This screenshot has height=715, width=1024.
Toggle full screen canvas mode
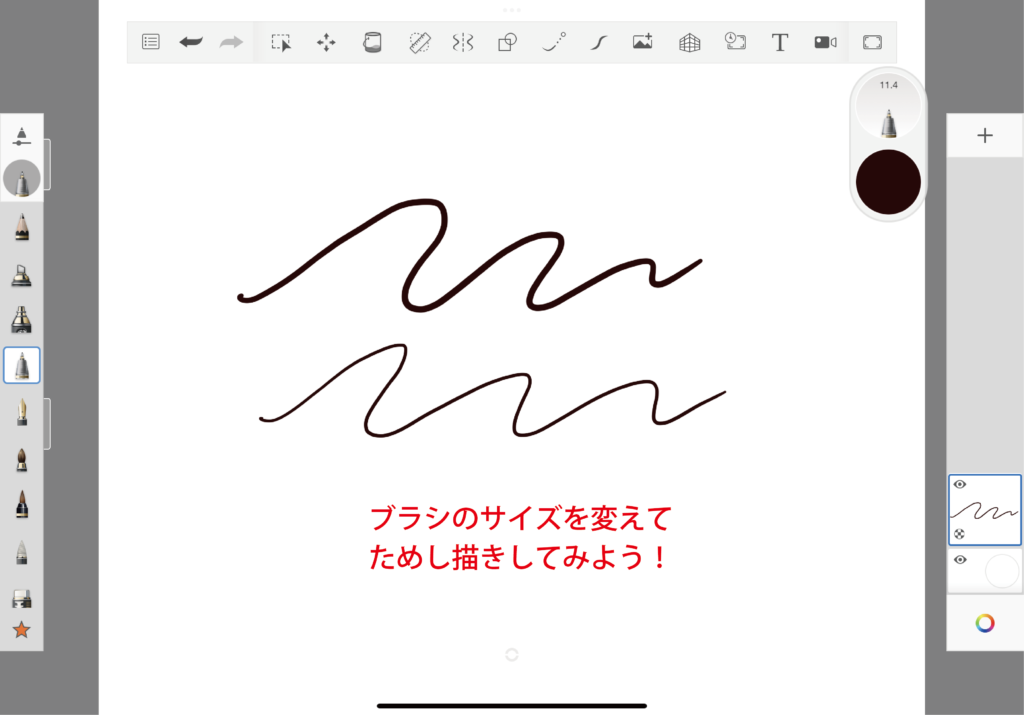click(x=872, y=42)
